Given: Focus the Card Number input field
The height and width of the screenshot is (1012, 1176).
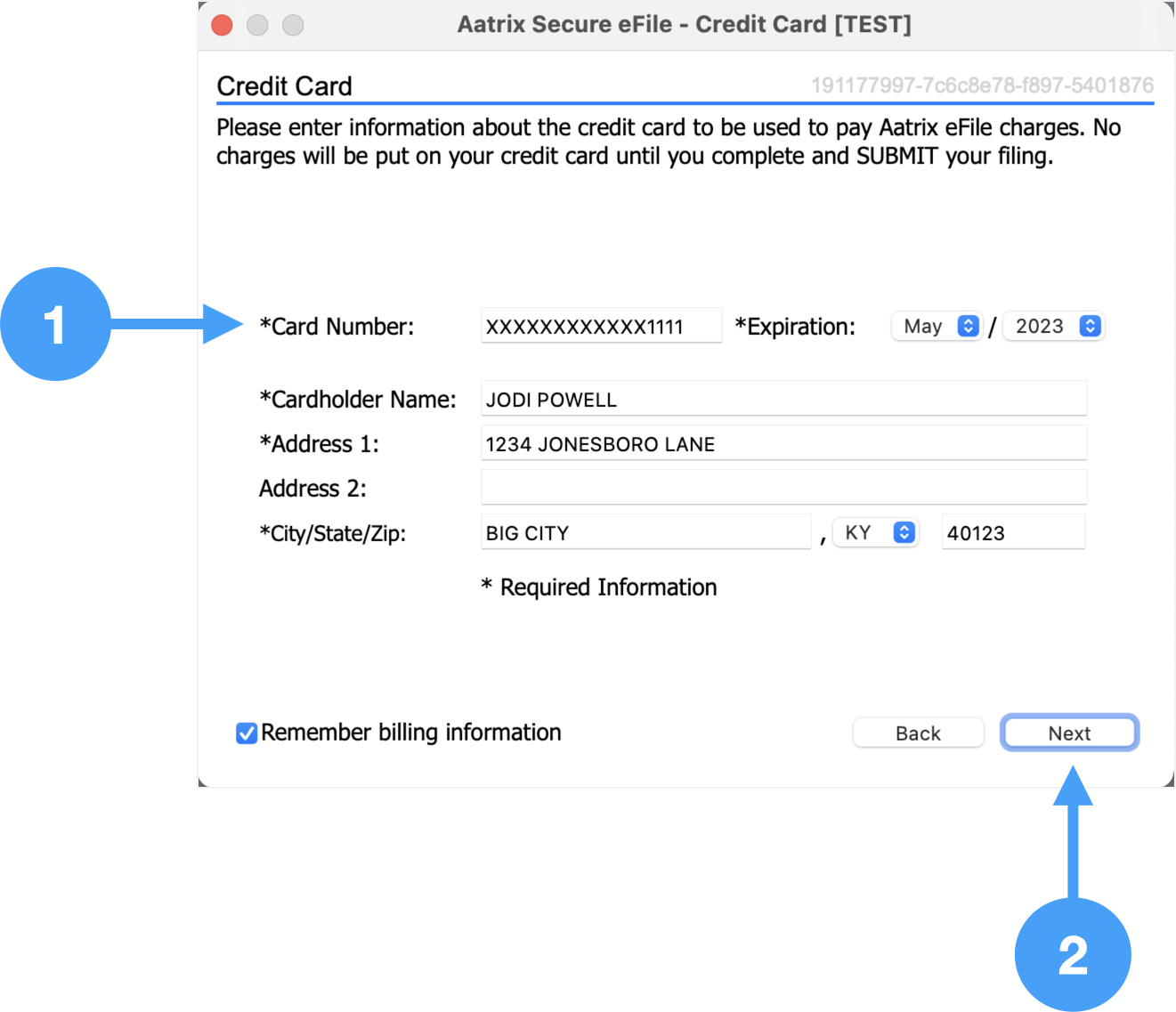Looking at the screenshot, I should coord(601,327).
